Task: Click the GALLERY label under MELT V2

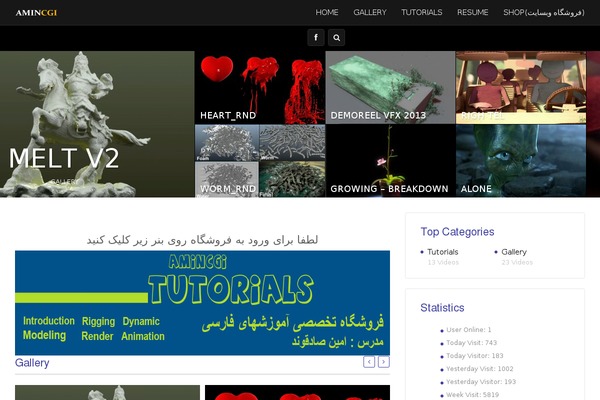Action: (64, 181)
